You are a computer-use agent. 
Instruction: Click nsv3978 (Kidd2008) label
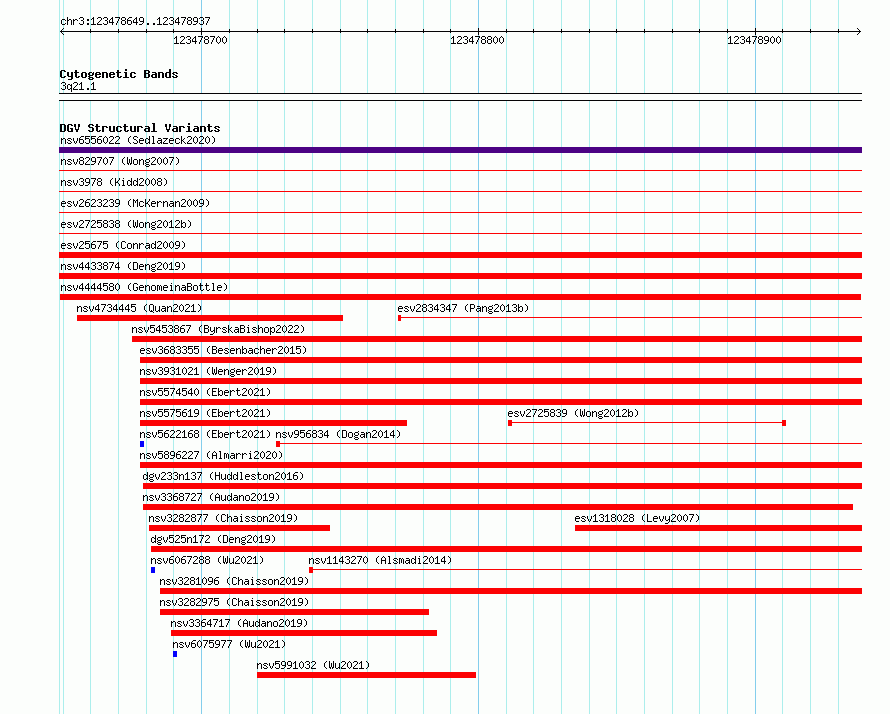[114, 182]
